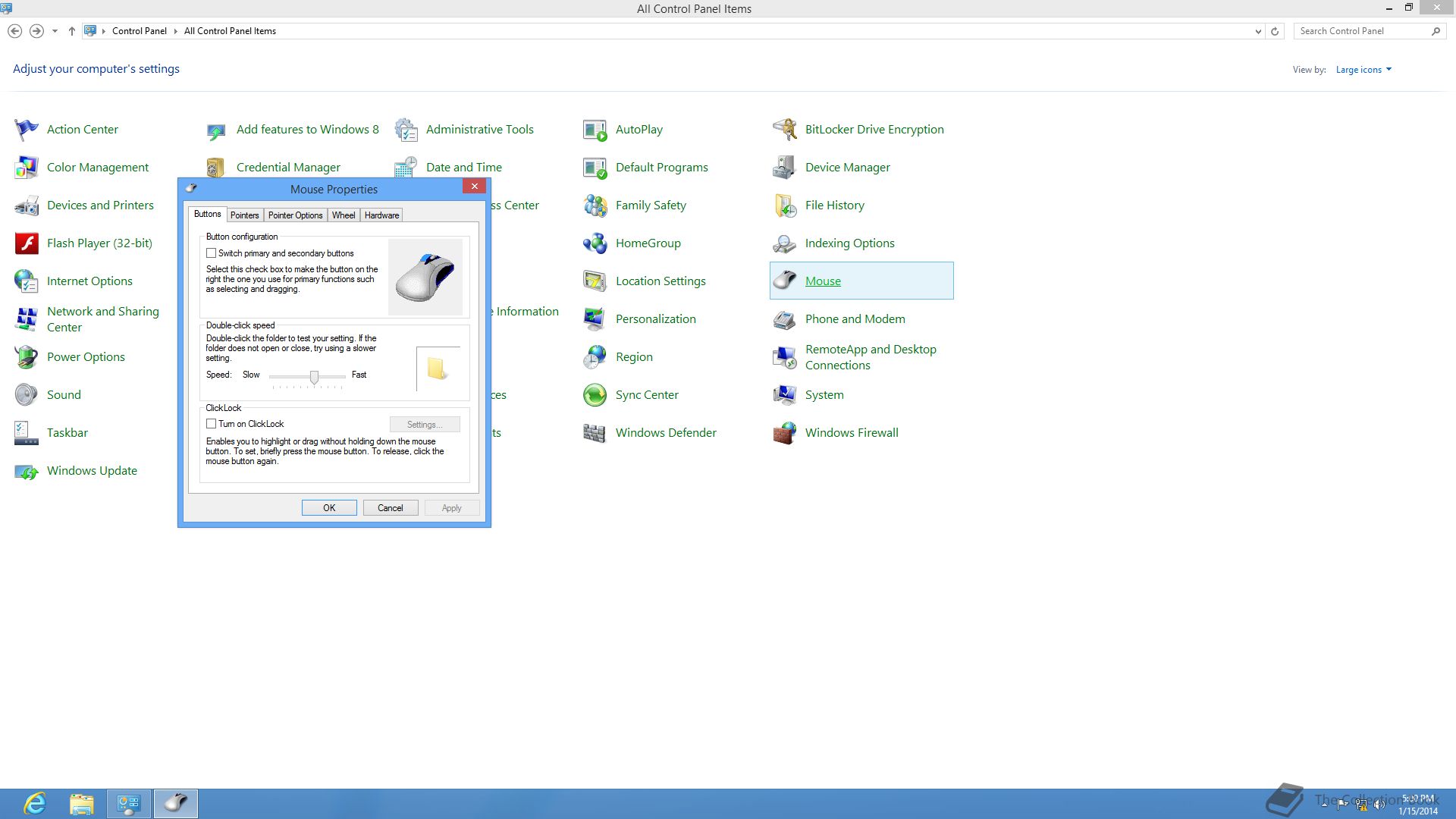Screen dimensions: 1456x819
Task: Open the Sync Center green icon
Action: point(595,395)
